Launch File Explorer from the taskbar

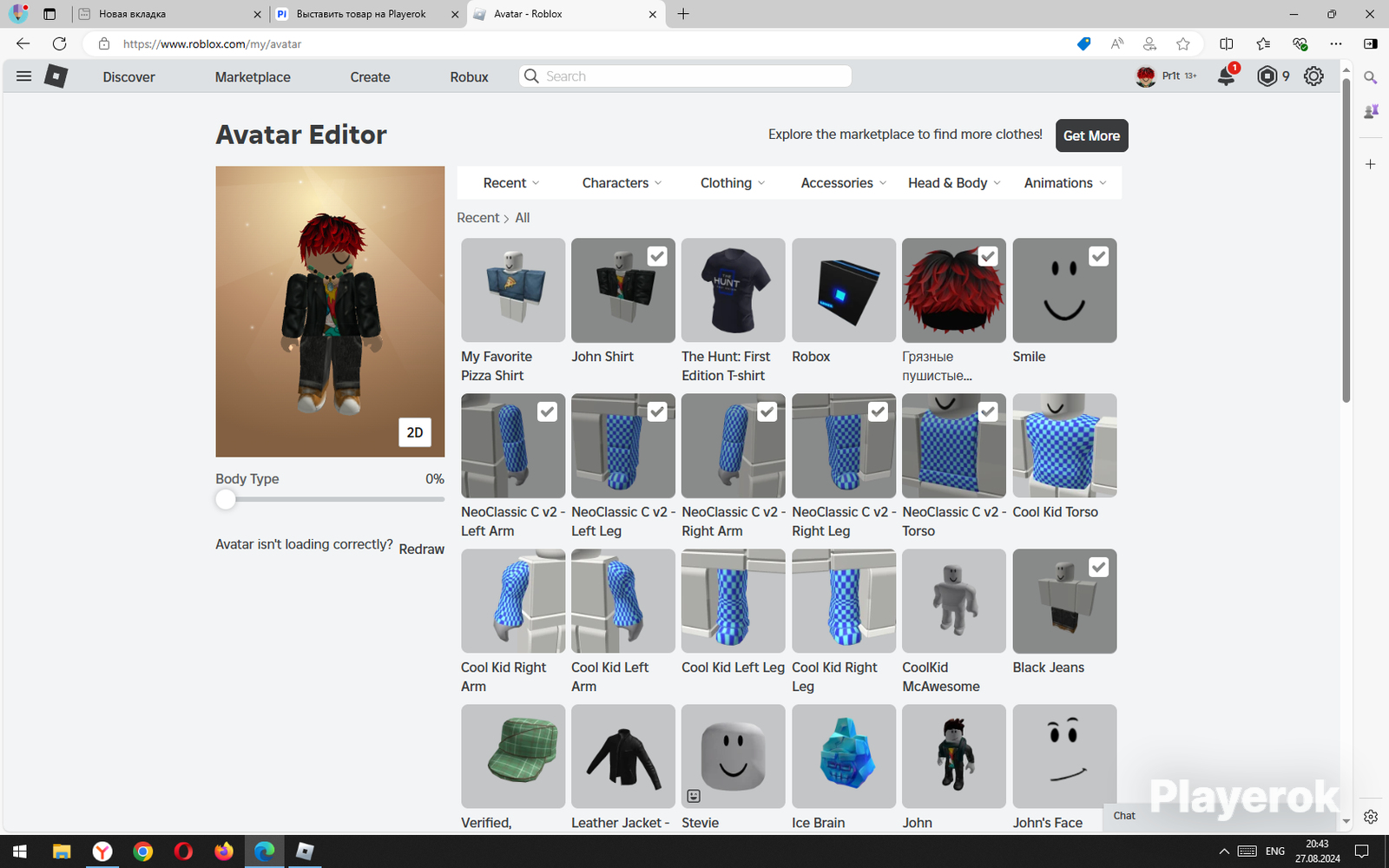[62, 852]
